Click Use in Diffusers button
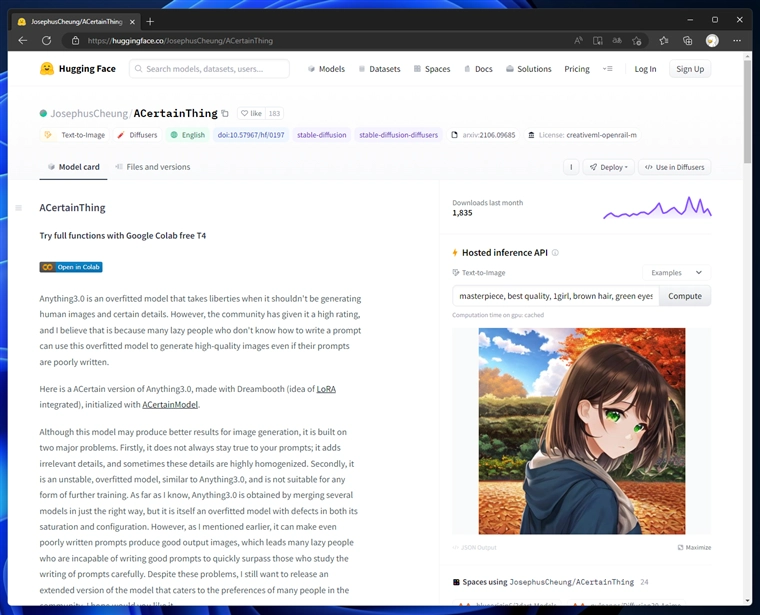Viewport: 760px width, 615px height. (674, 167)
